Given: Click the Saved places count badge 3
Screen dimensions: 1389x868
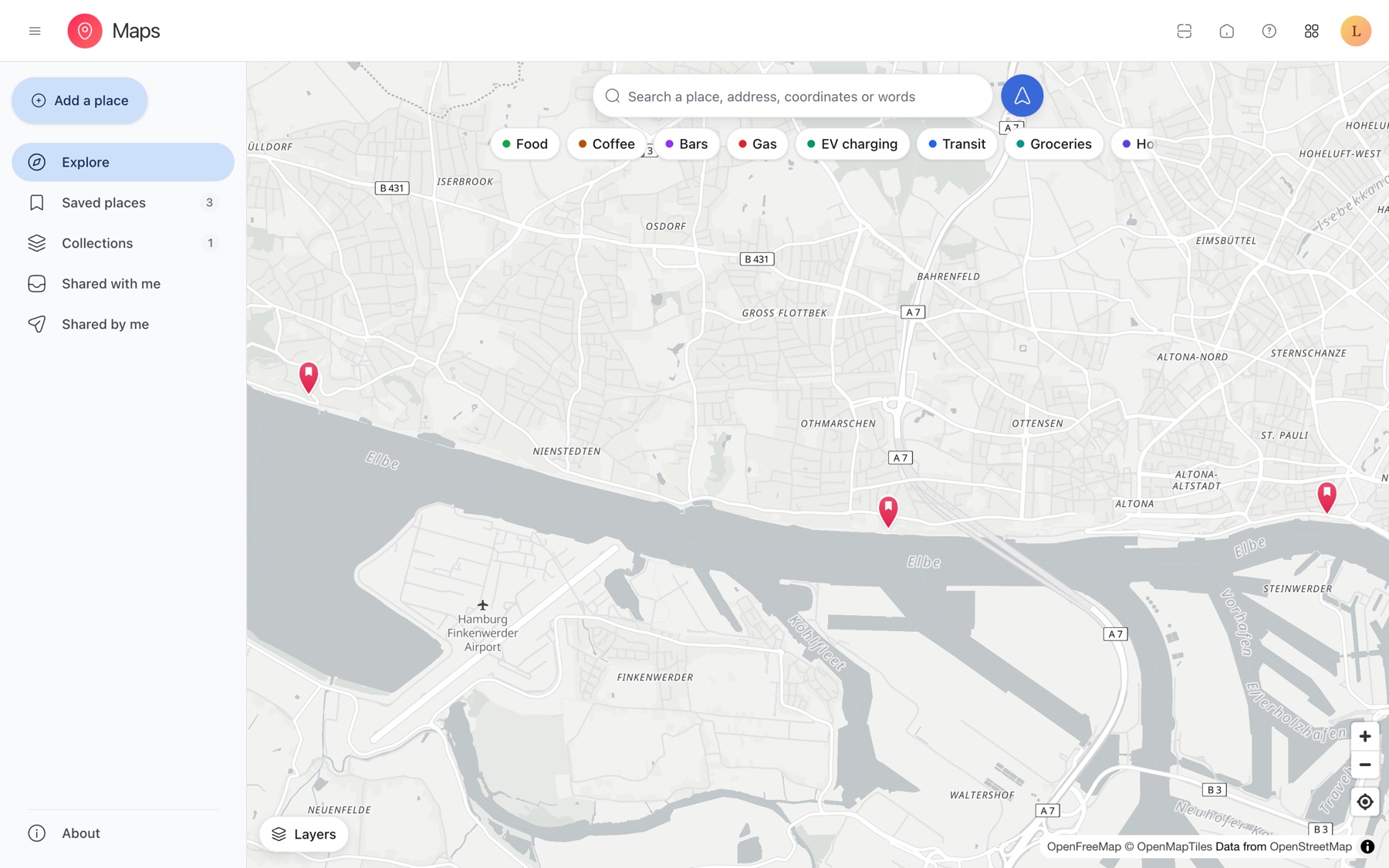Looking at the screenshot, I should click(209, 202).
